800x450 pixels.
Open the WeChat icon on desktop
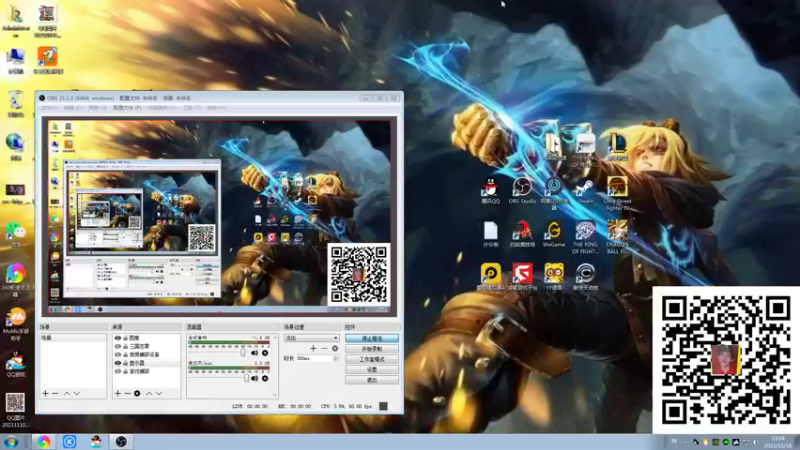[x=16, y=234]
